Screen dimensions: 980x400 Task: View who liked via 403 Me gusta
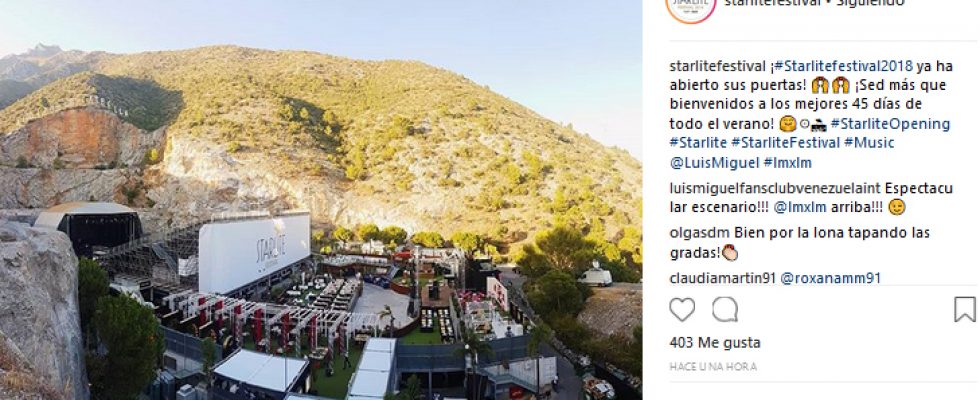715,342
